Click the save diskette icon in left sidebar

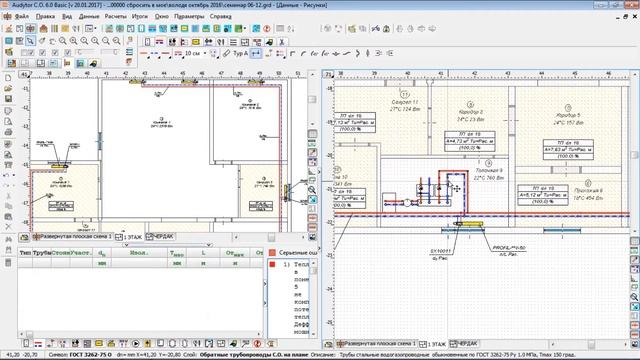point(8,99)
